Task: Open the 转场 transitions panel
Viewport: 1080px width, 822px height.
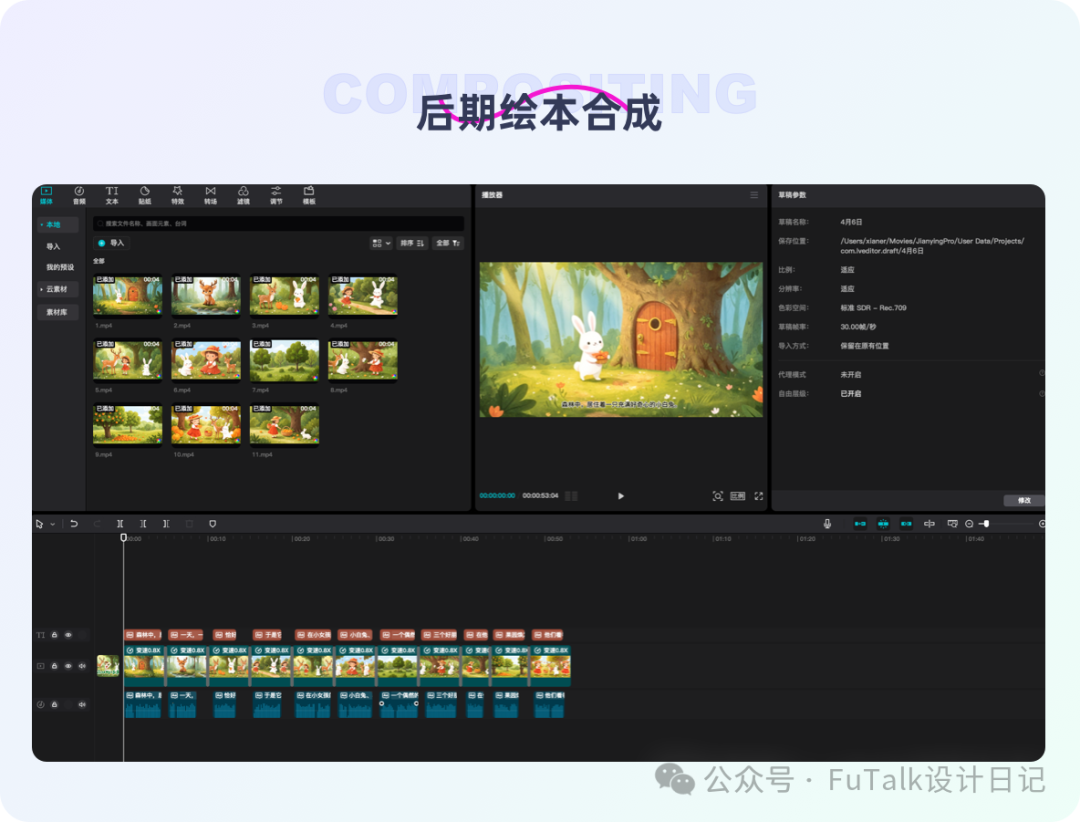Action: coord(210,195)
